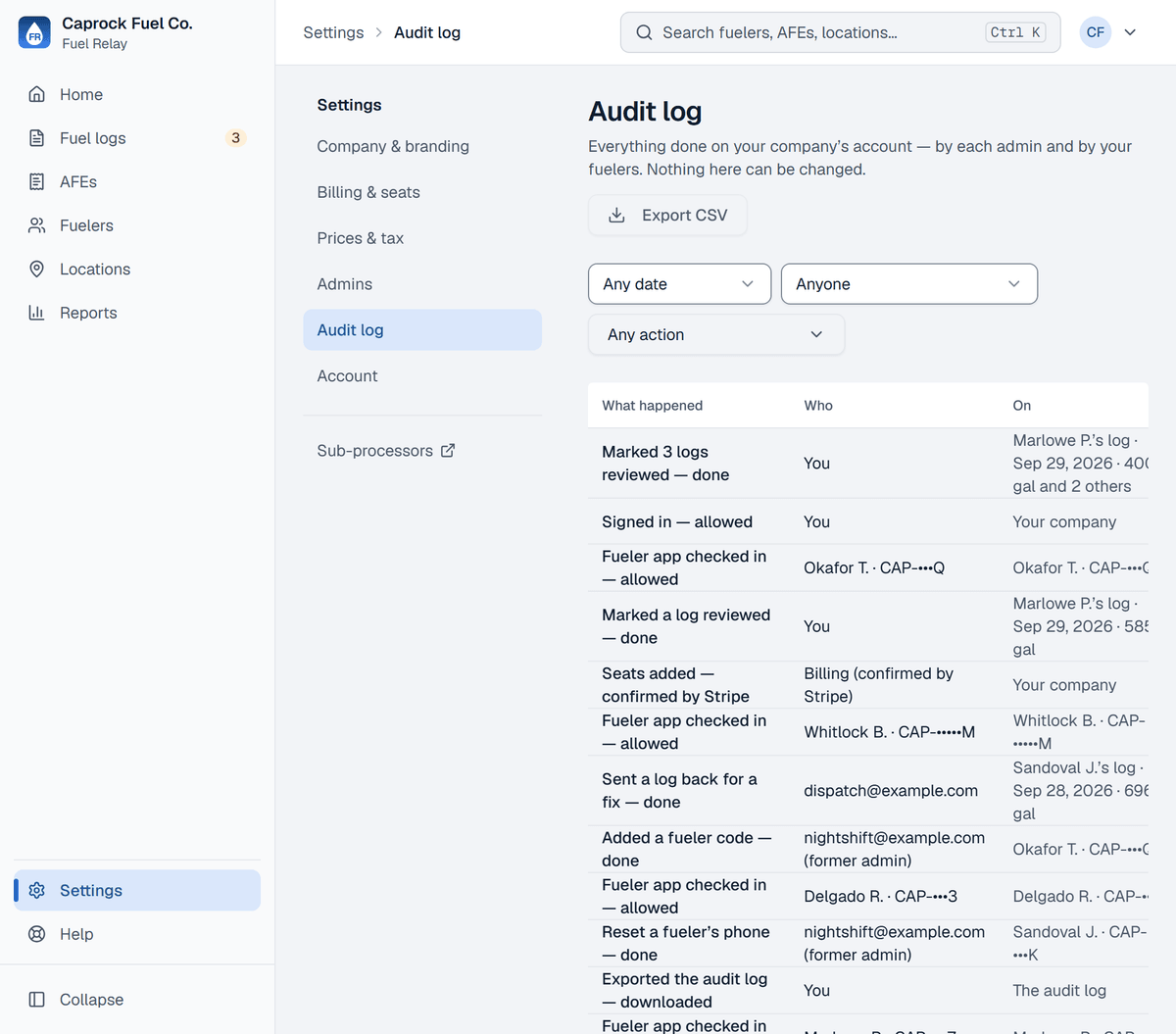Click the Locations pin icon
This screenshot has height=1034, width=1176.
(x=37, y=269)
